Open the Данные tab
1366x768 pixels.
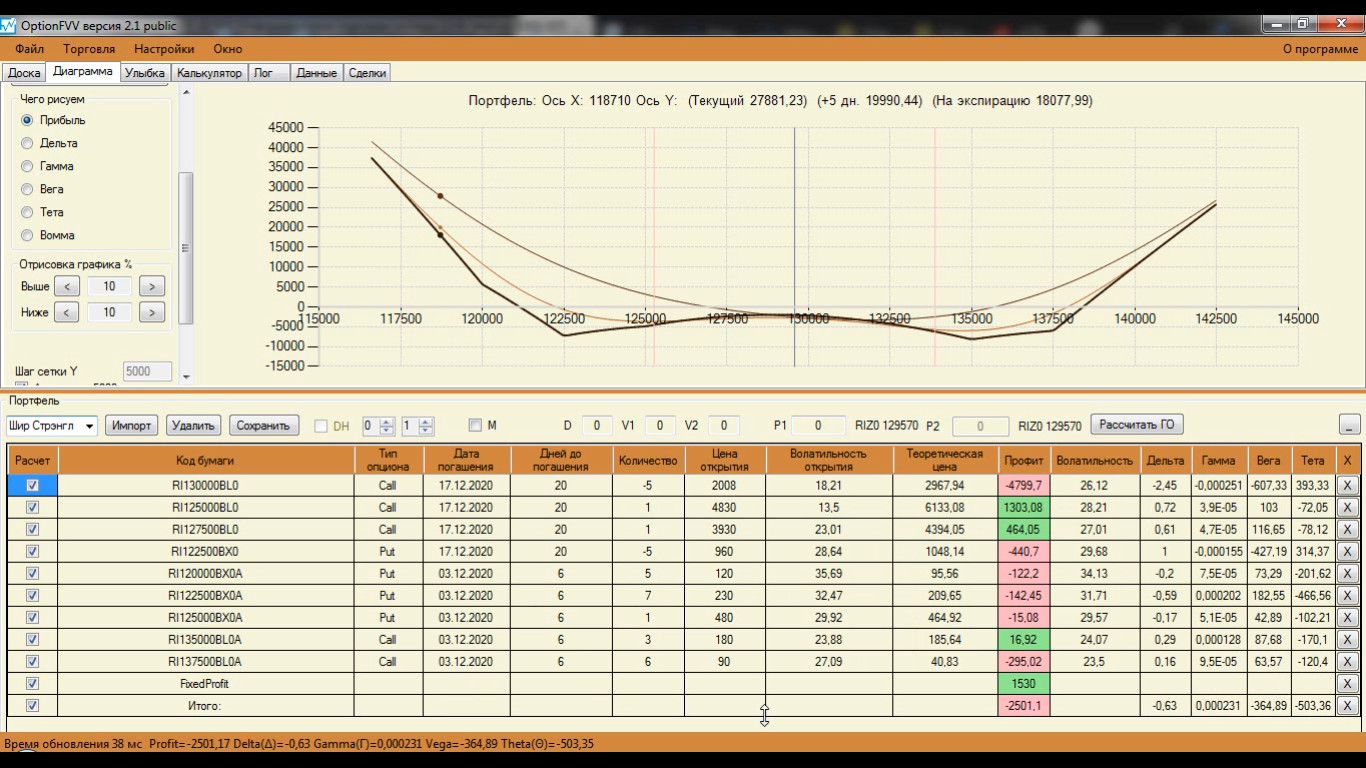tap(316, 73)
